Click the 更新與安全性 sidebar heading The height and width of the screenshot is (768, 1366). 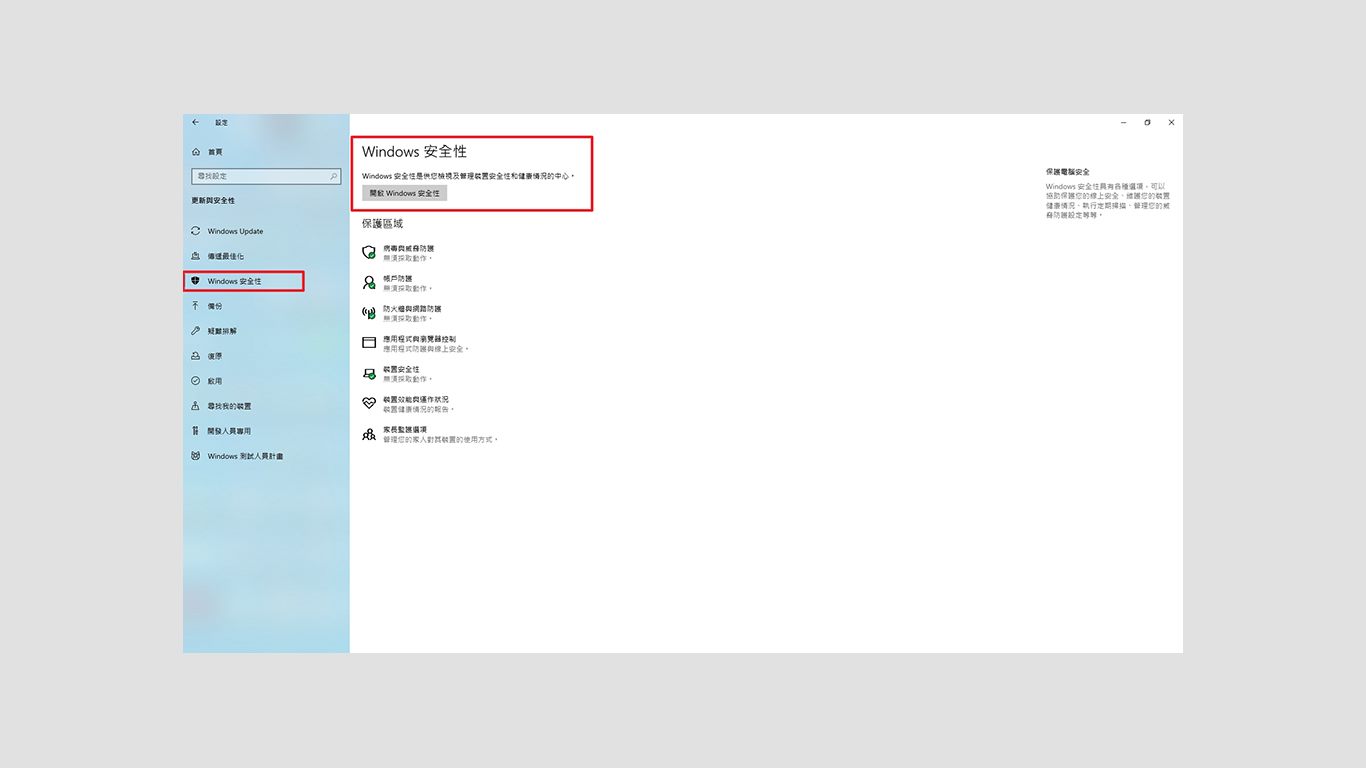point(213,201)
